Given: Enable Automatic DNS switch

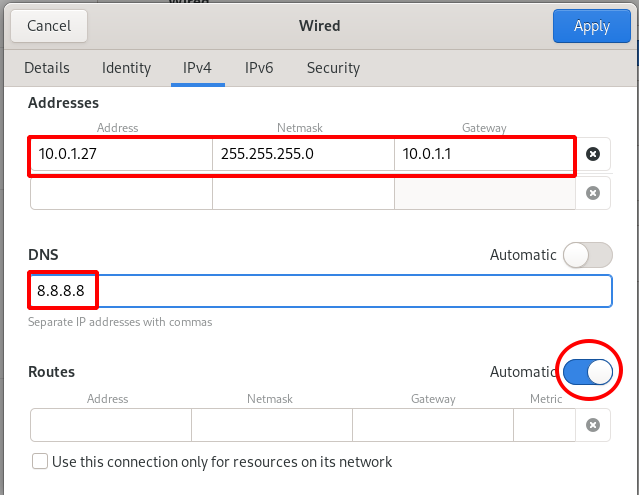Looking at the screenshot, I should tap(587, 255).
